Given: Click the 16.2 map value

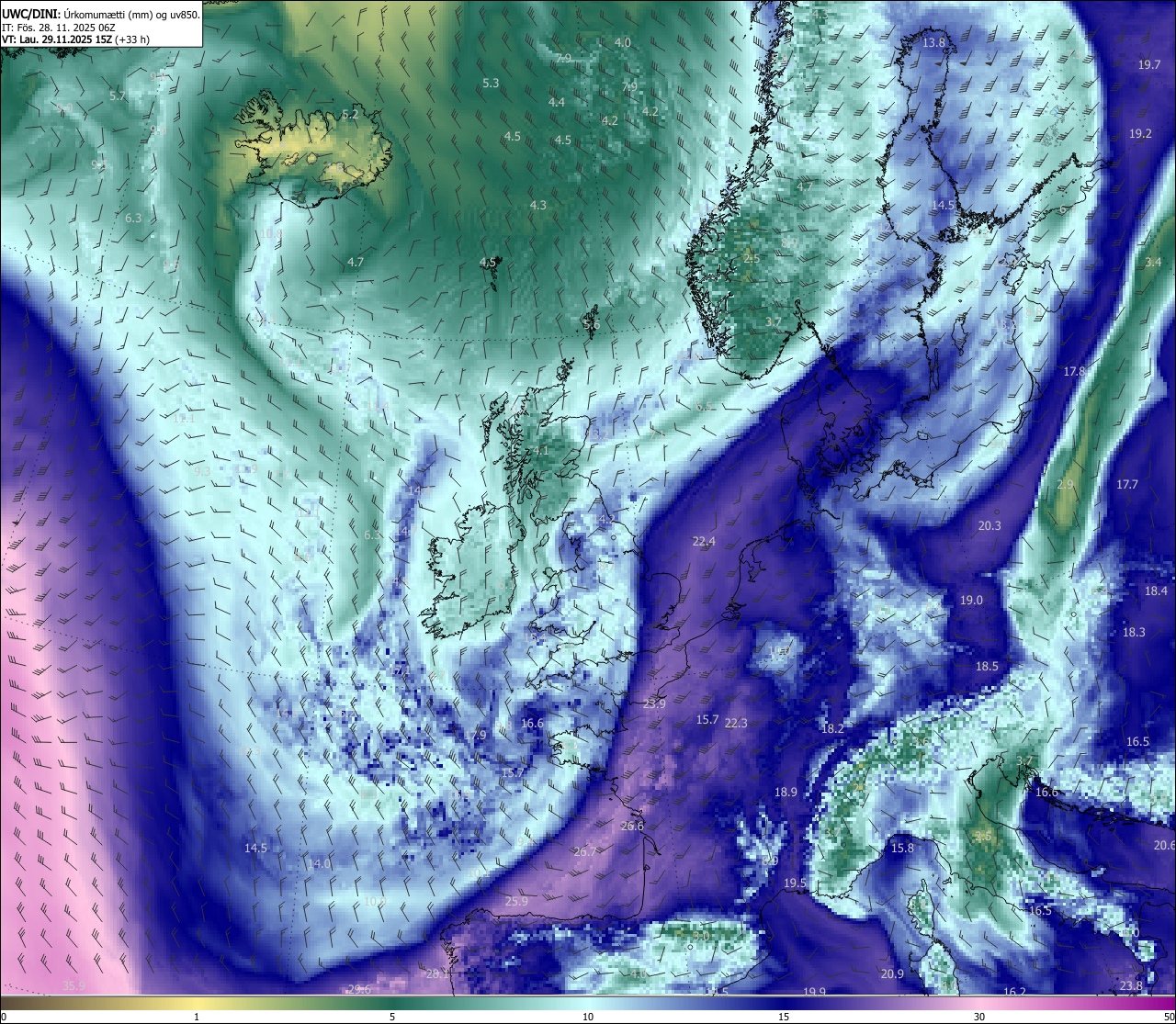Looking at the screenshot, I should click(x=1014, y=992).
